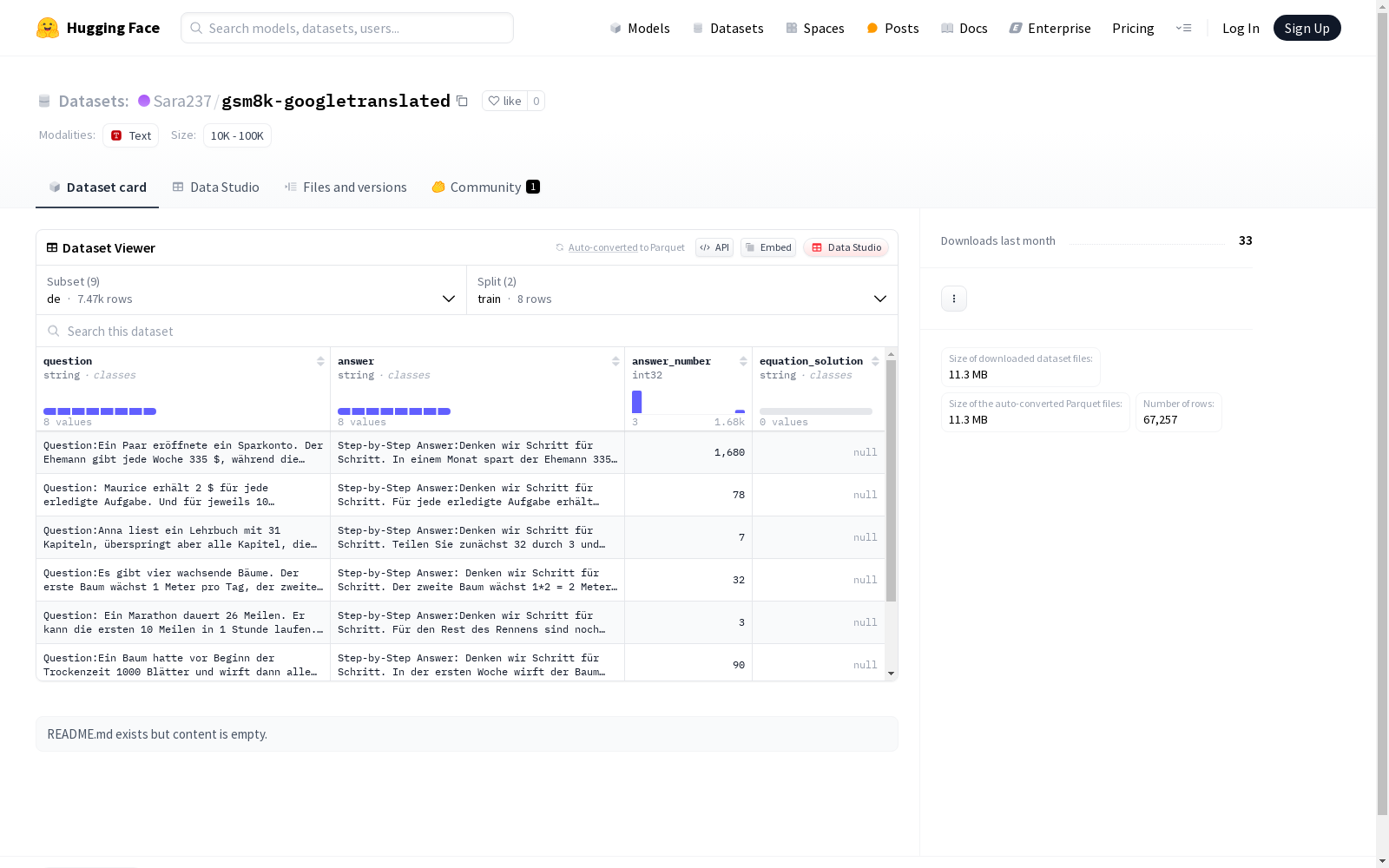Image resolution: width=1389 pixels, height=868 pixels.
Task: Sort the question column
Action: coord(320,361)
